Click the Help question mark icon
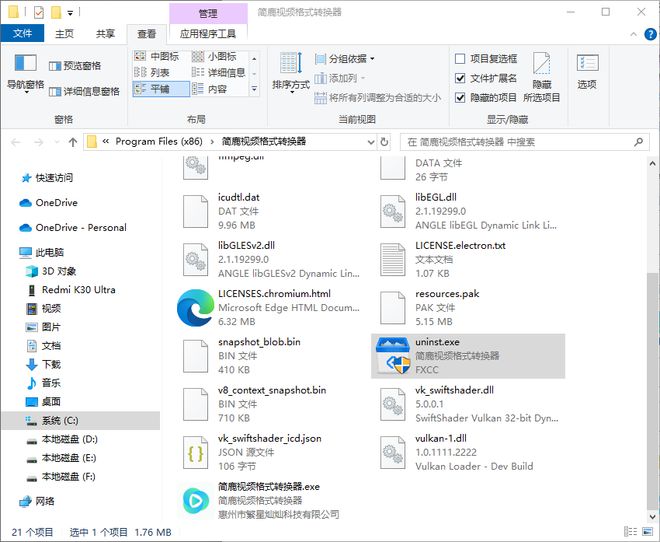 pos(650,34)
